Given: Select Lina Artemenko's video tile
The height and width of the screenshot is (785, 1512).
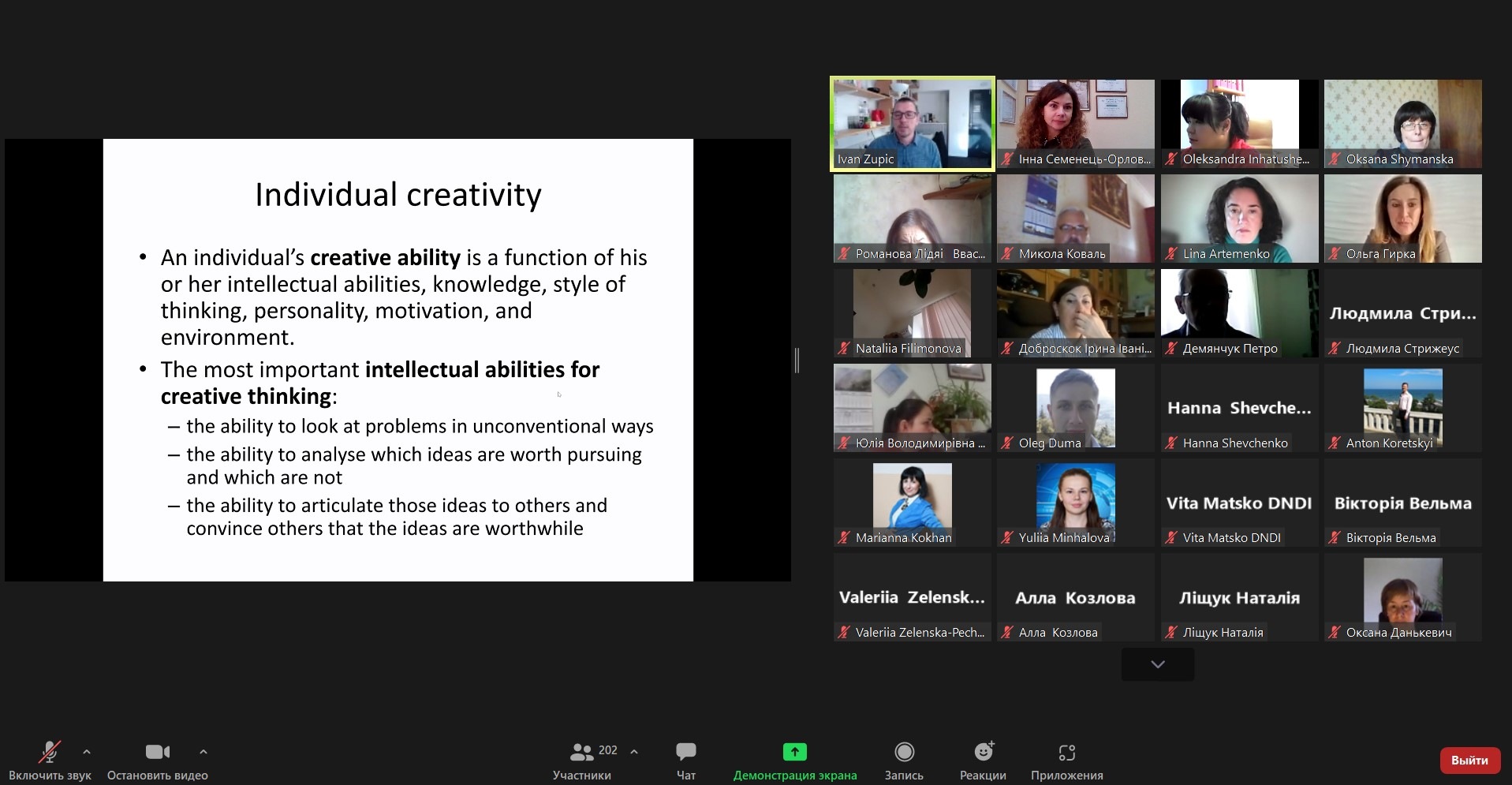Looking at the screenshot, I should pyautogui.click(x=1239, y=219).
